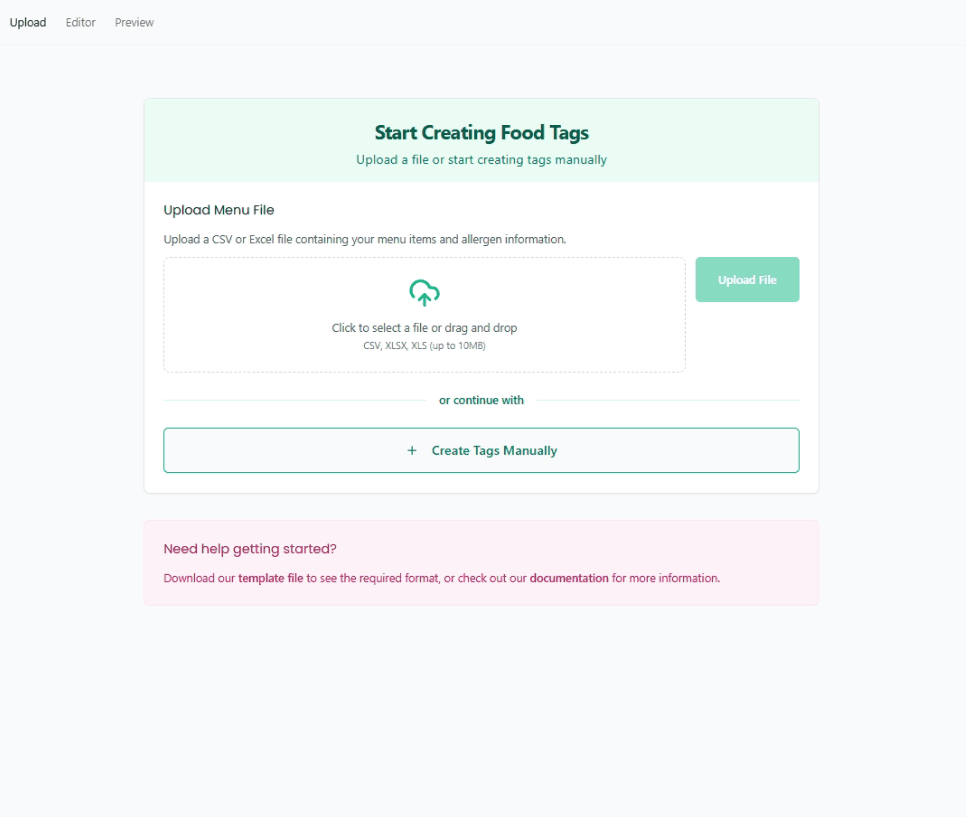Open the Editor tab

(x=81, y=22)
